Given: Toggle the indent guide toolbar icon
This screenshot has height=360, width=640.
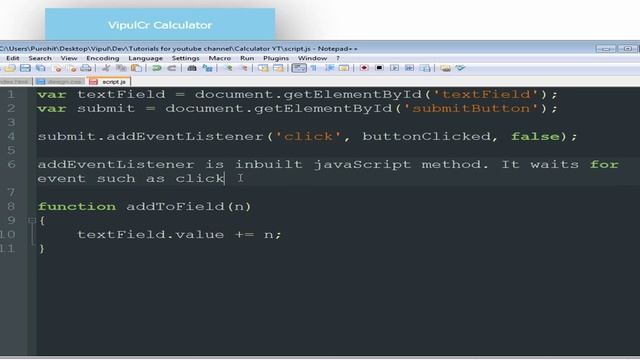Looking at the screenshot, I should 329,68.
